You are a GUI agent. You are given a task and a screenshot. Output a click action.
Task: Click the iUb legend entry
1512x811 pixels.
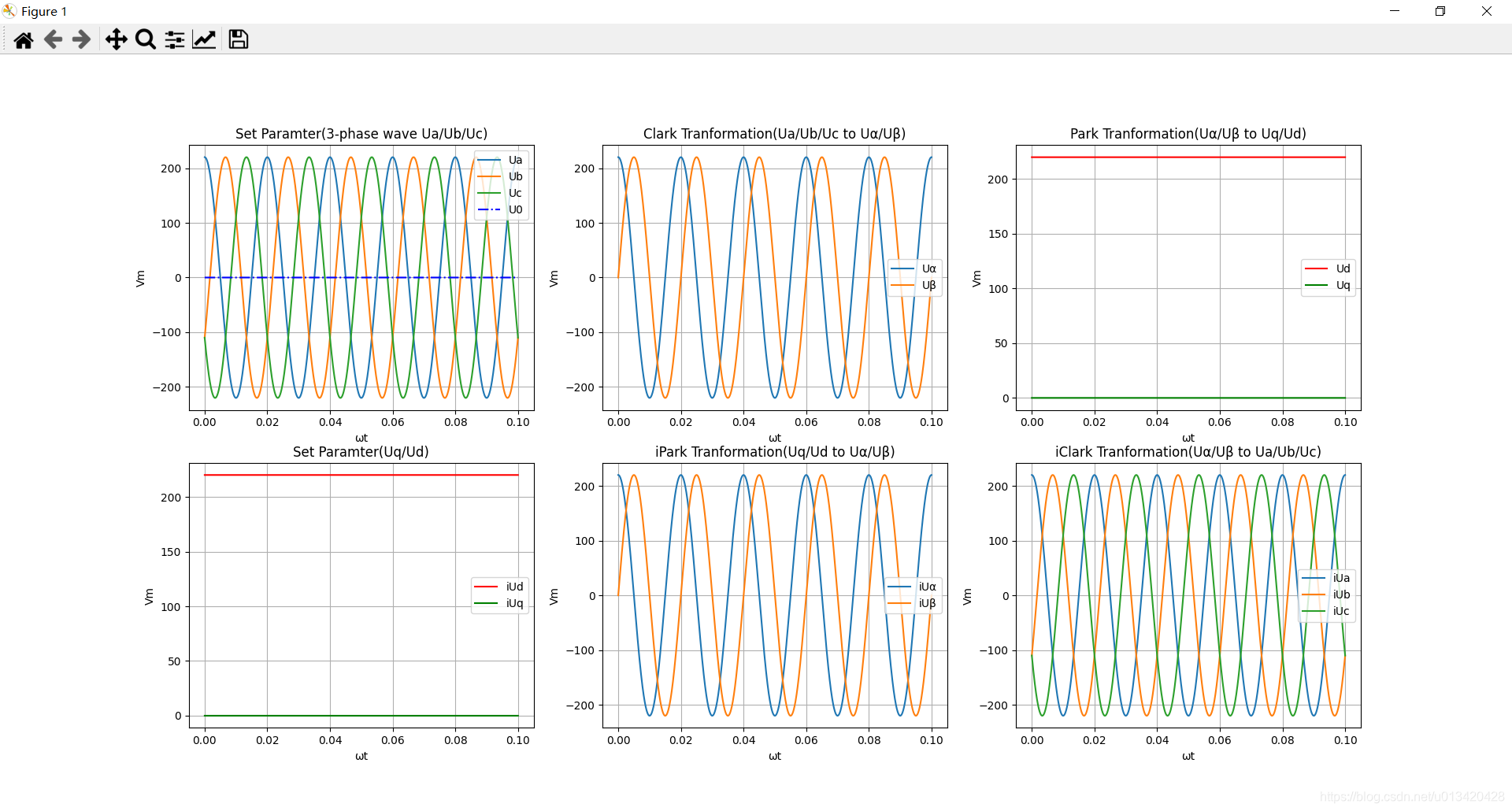pos(1326,594)
